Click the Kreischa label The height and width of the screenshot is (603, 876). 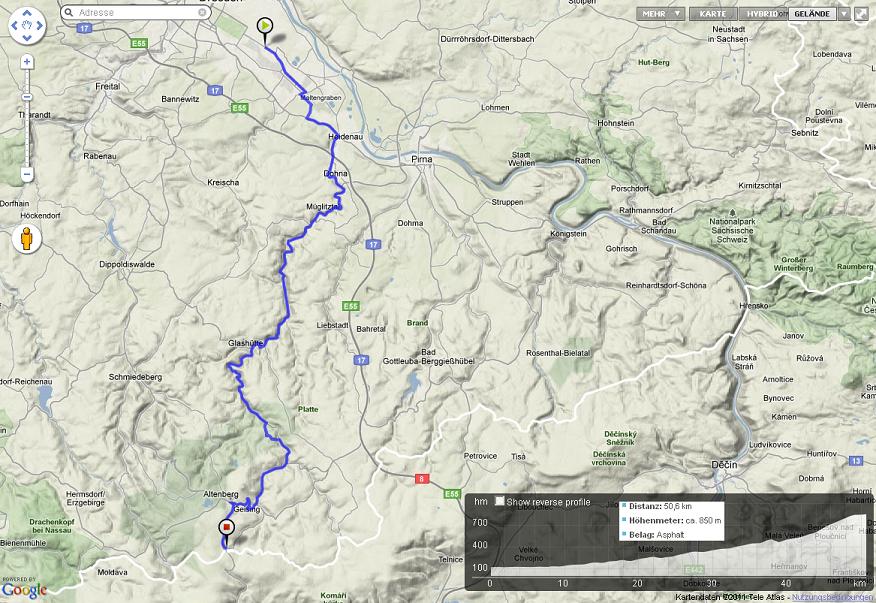(223, 183)
